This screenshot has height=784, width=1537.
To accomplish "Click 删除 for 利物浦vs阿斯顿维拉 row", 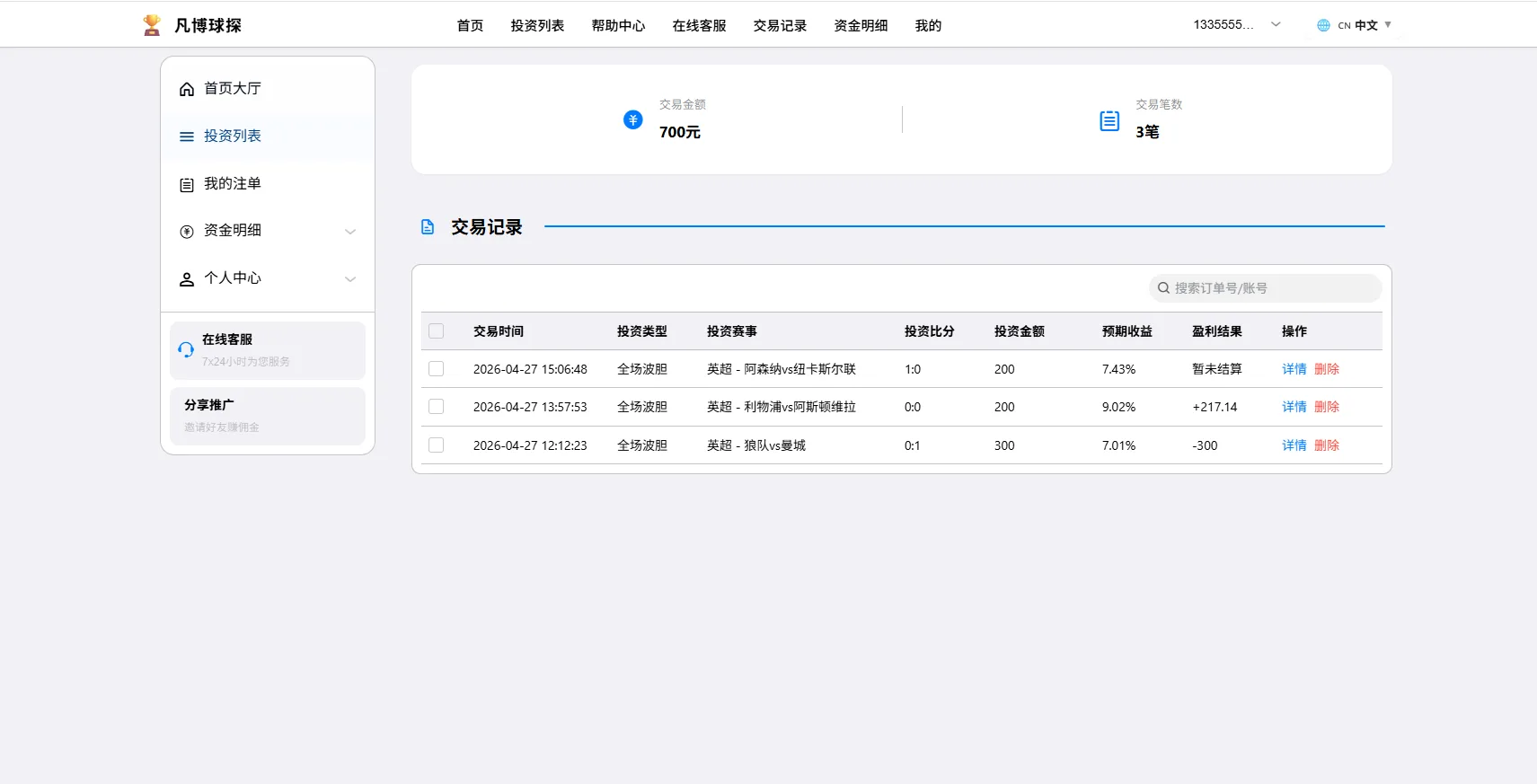I will [x=1327, y=407].
